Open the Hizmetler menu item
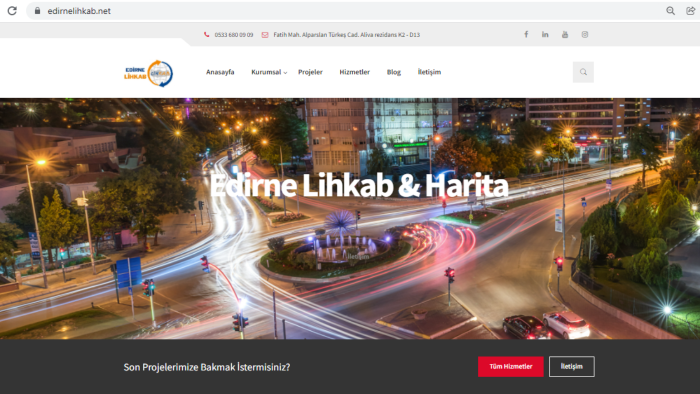Screen dimensions: 700x394 click(x=354, y=72)
